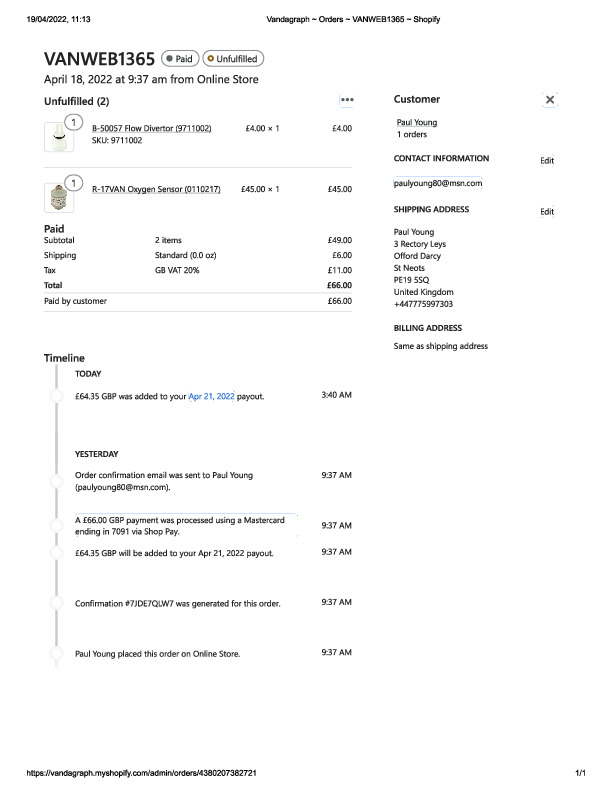The image size is (612, 792).
Task: Open the R-17VAN Oxygen Sensor product link
Action: pos(156,189)
